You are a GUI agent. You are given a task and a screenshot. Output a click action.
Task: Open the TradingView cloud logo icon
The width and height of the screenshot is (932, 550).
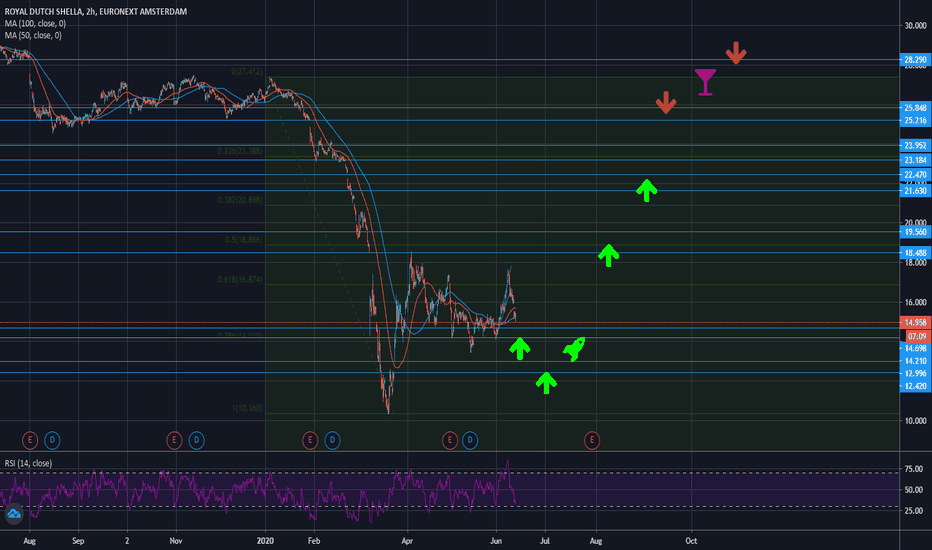pyautogui.click(x=13, y=514)
